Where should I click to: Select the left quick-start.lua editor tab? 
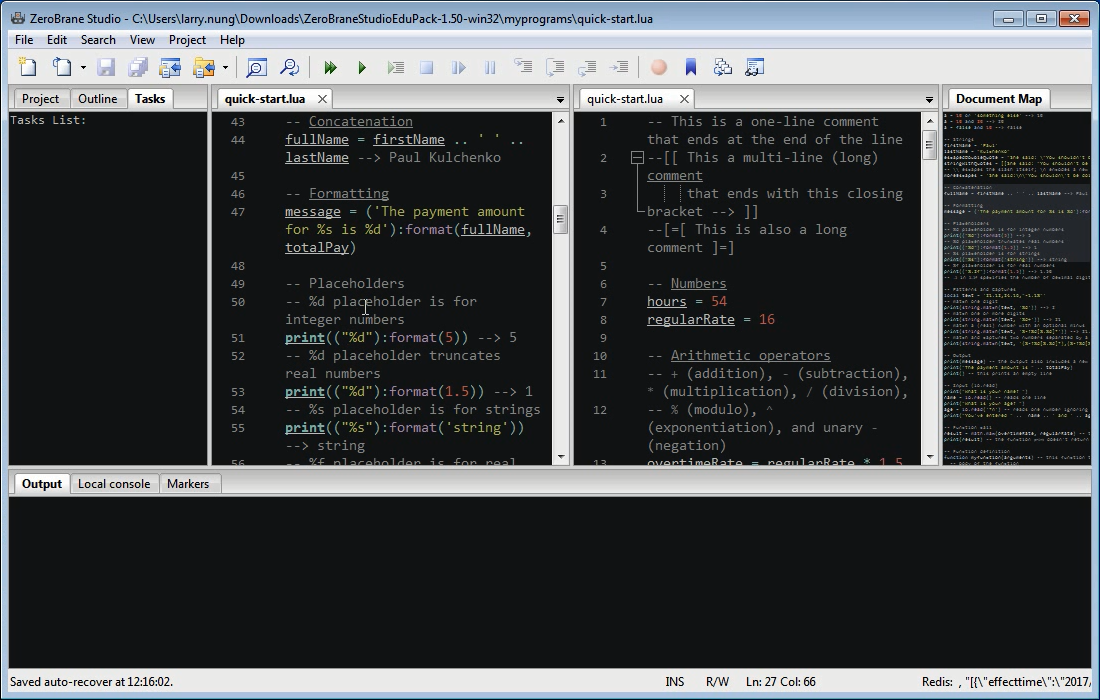coord(265,99)
